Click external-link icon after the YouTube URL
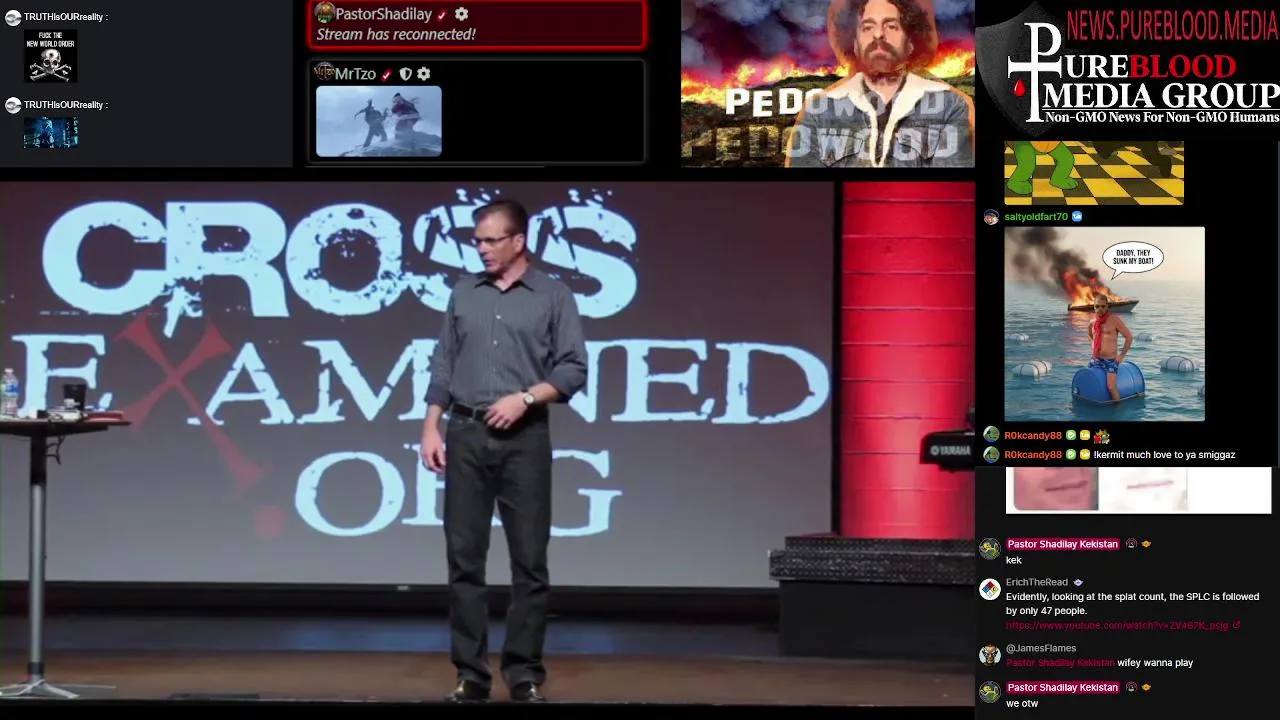 [x=1237, y=626]
